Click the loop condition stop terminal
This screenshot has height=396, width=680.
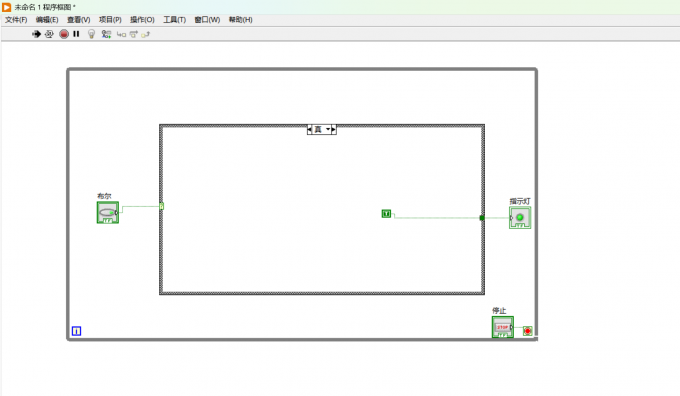[527, 331]
